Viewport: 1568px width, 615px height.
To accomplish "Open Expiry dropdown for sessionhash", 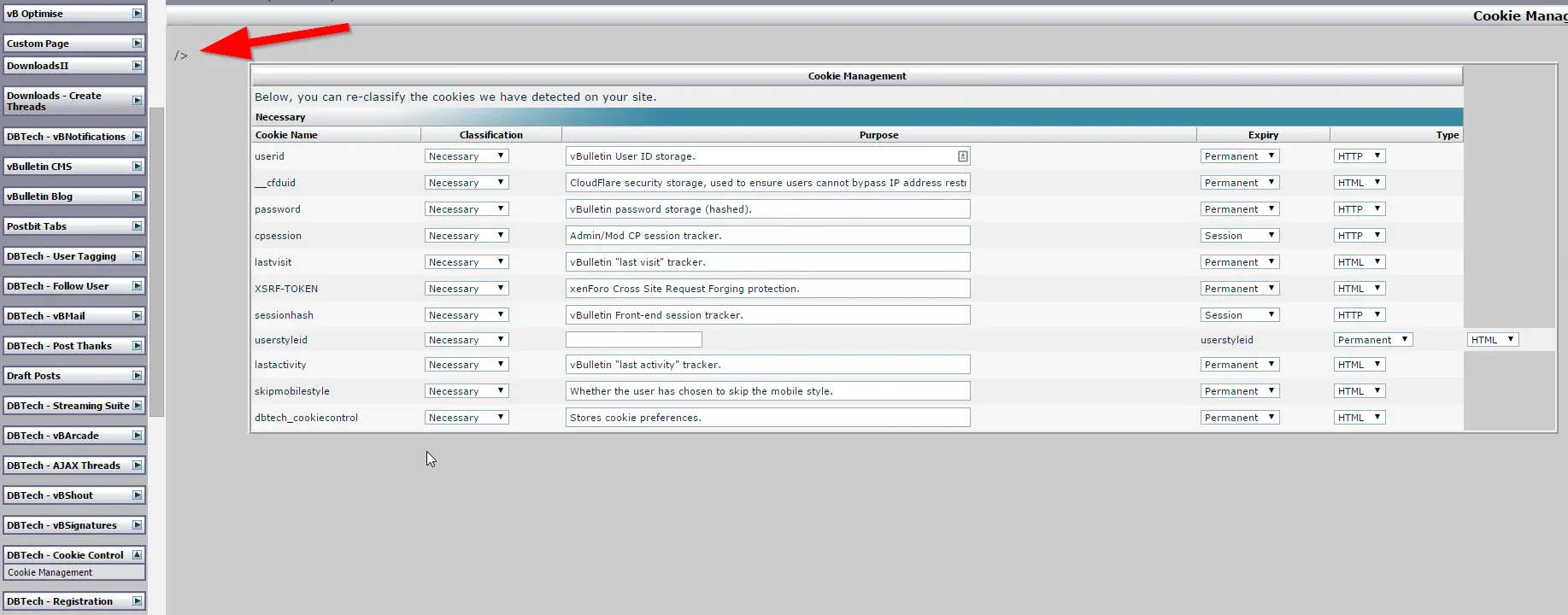I will click(x=1240, y=315).
